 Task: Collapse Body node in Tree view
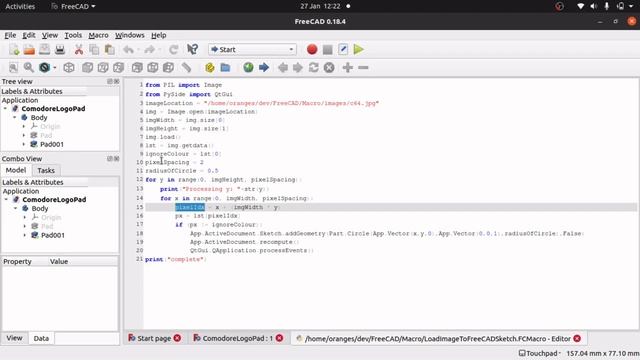(x=15, y=118)
